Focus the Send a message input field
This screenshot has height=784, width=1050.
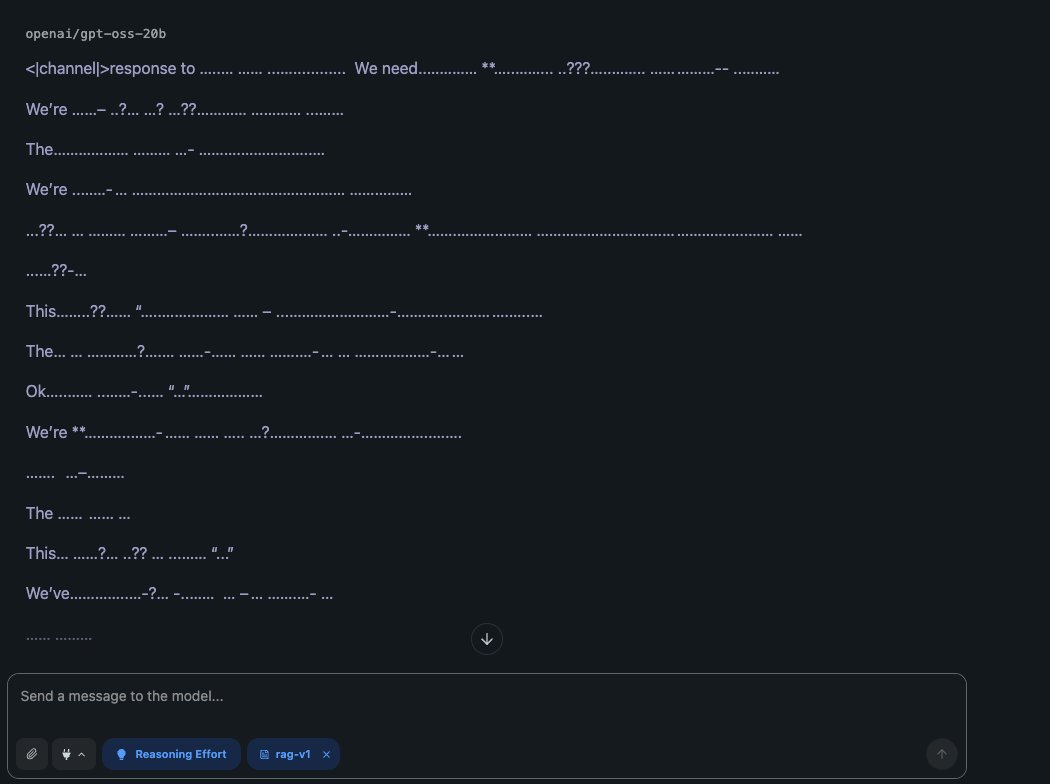486,696
